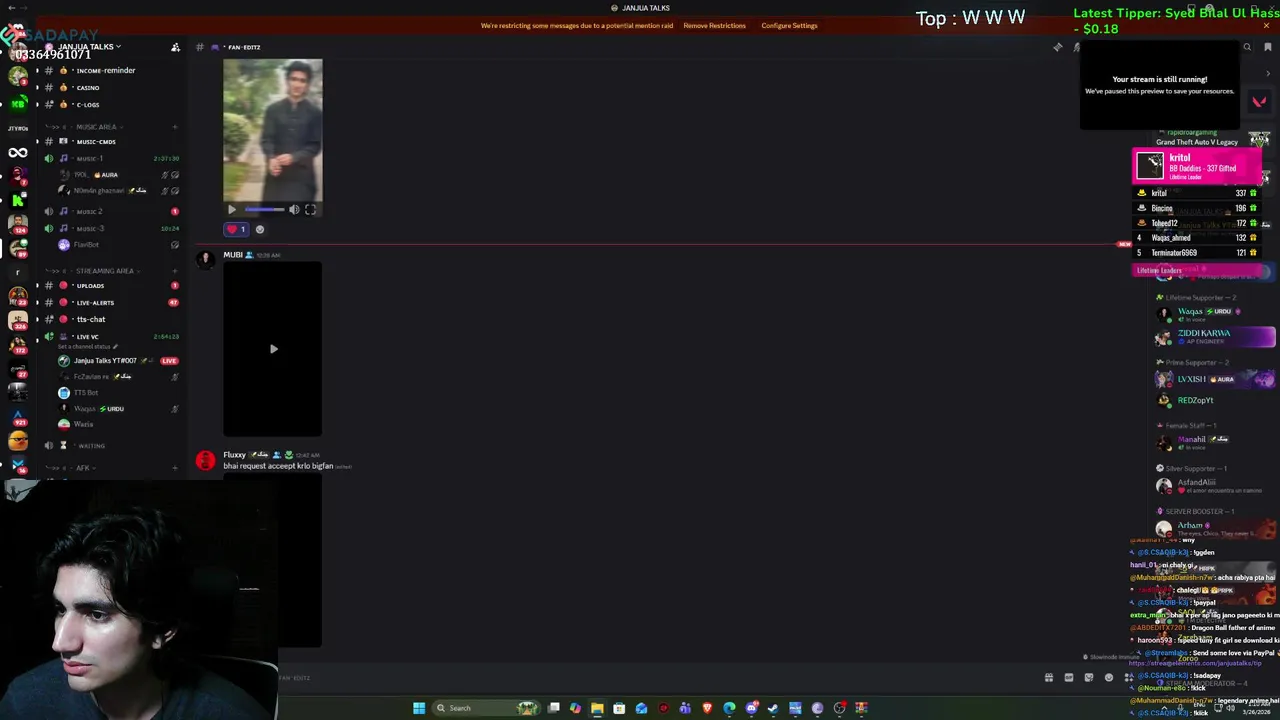Join the music-1 voice channel
The image size is (1280, 720).
[90, 158]
